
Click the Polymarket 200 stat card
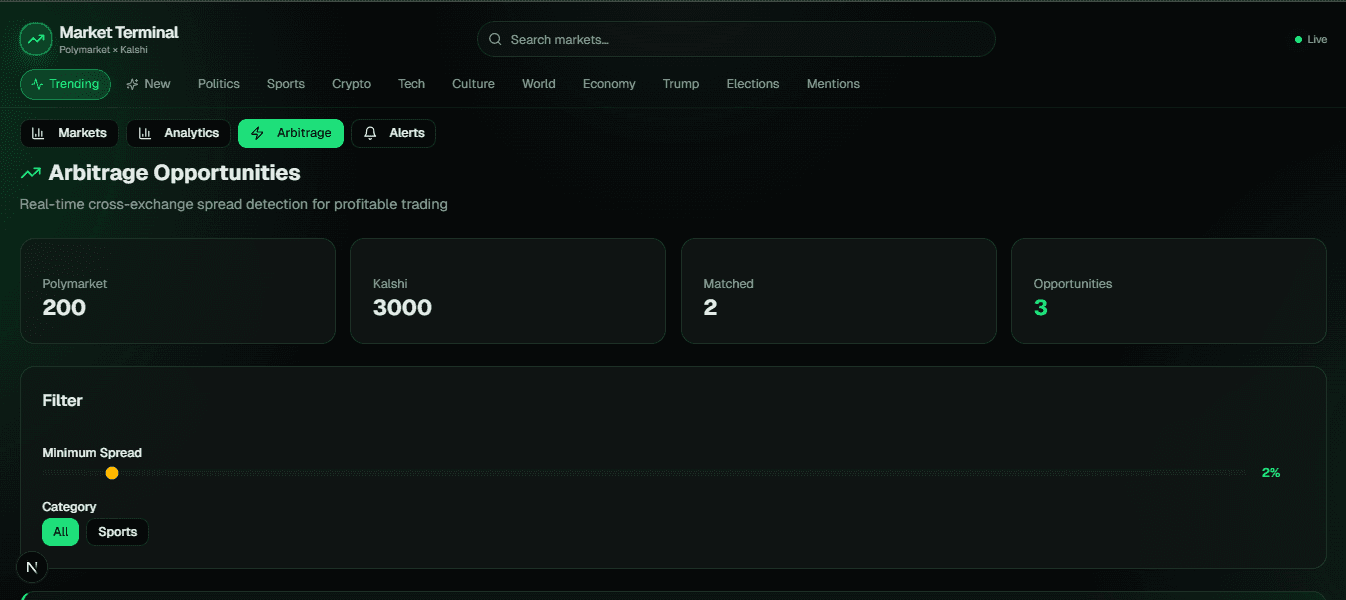(178, 291)
